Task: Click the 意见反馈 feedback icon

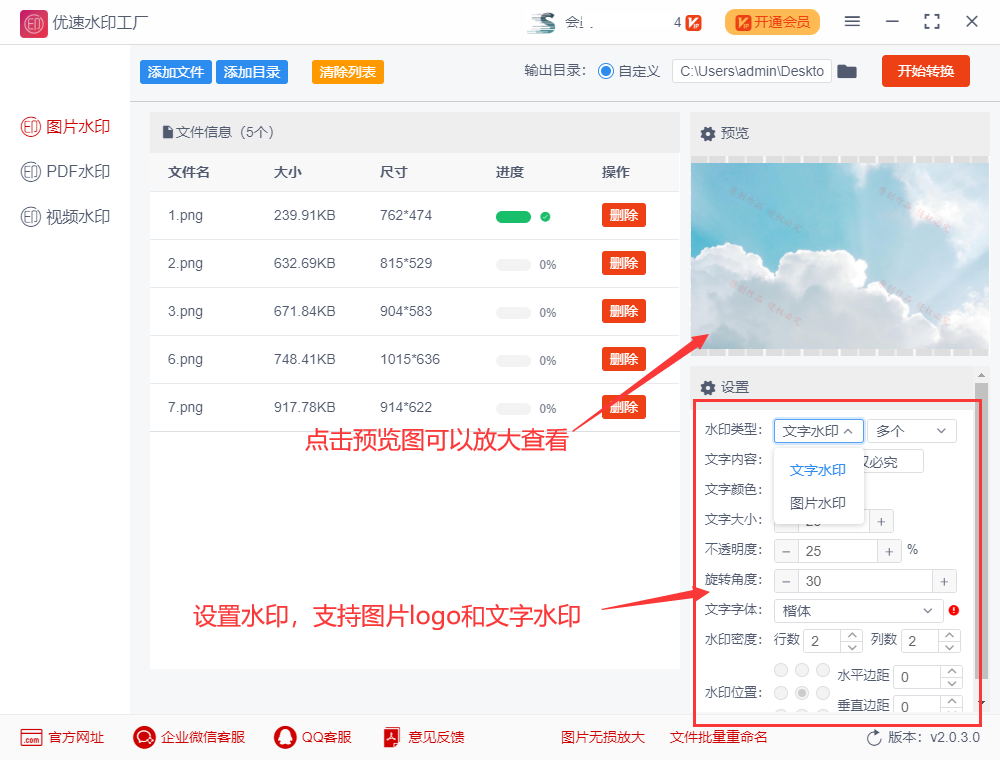Action: 390,737
